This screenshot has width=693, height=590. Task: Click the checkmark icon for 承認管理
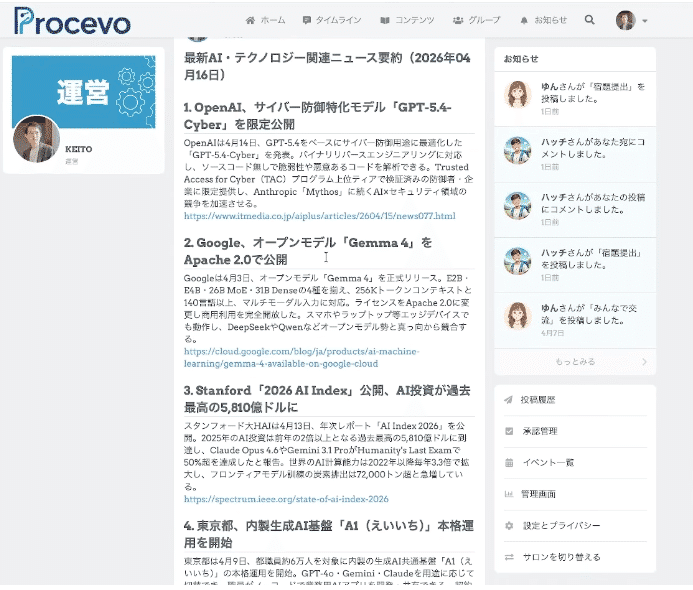509,431
